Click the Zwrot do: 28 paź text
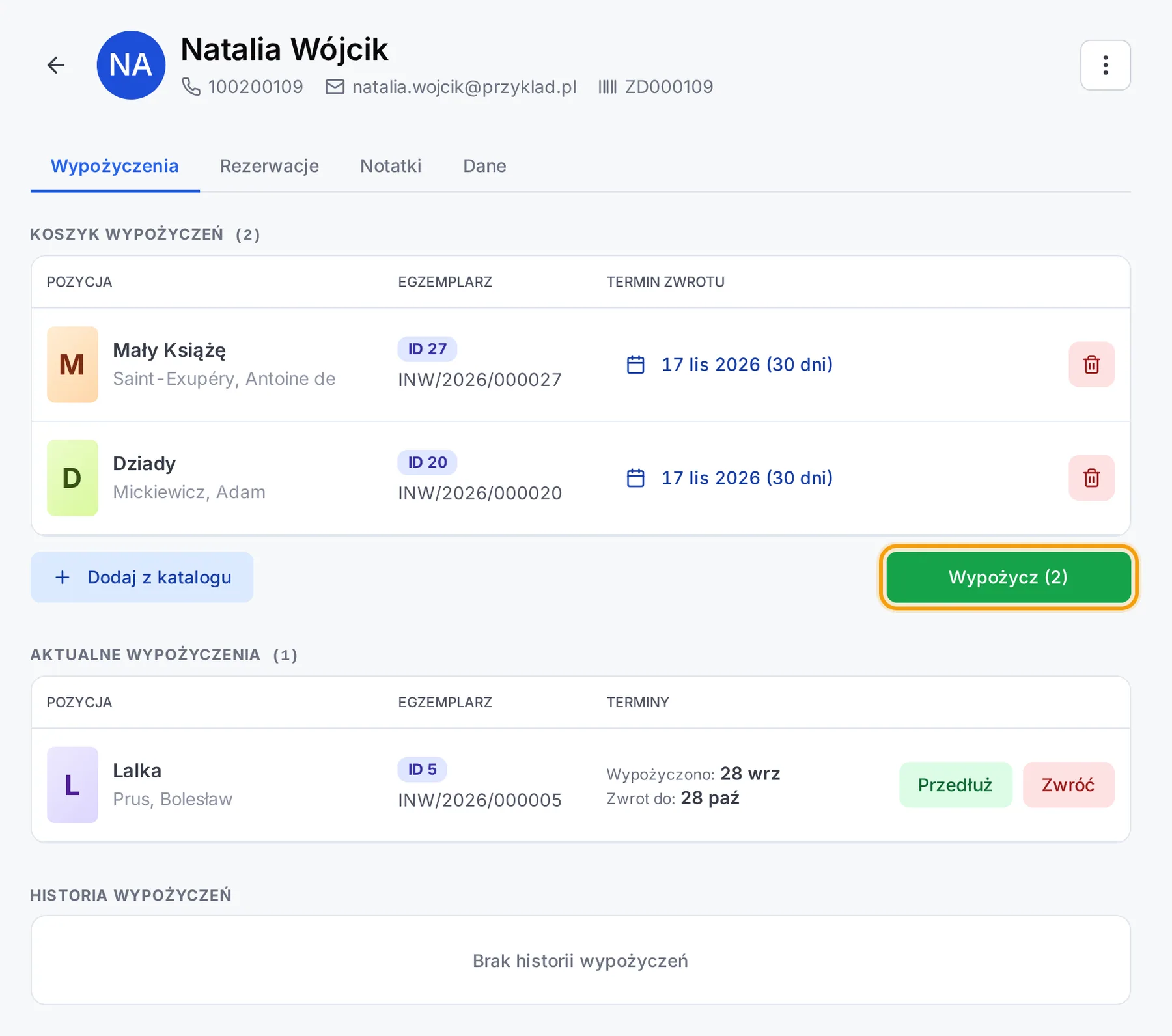Screen dimensions: 1172x1036 pos(673,798)
